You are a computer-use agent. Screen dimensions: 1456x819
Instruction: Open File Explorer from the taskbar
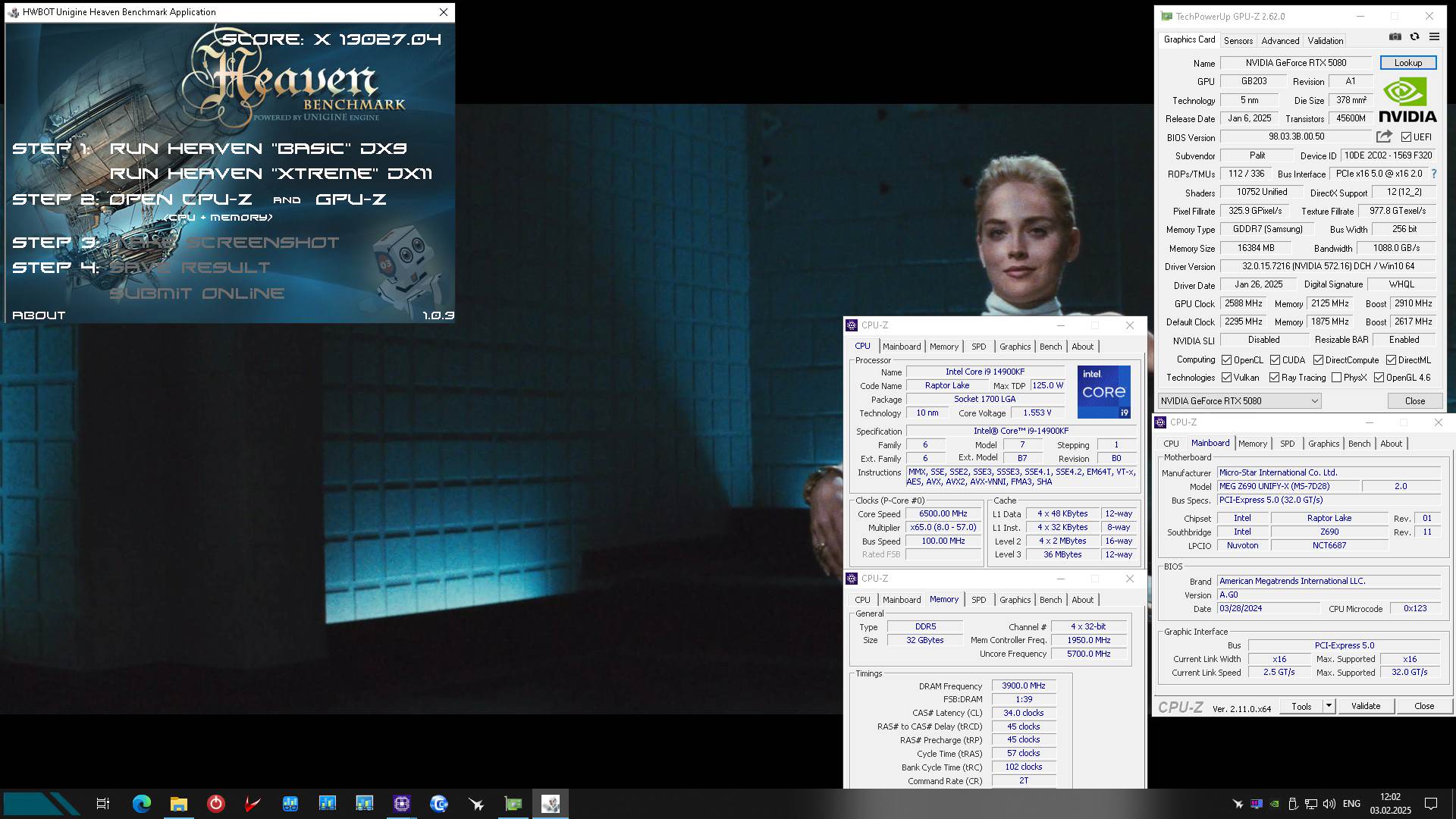point(179,804)
